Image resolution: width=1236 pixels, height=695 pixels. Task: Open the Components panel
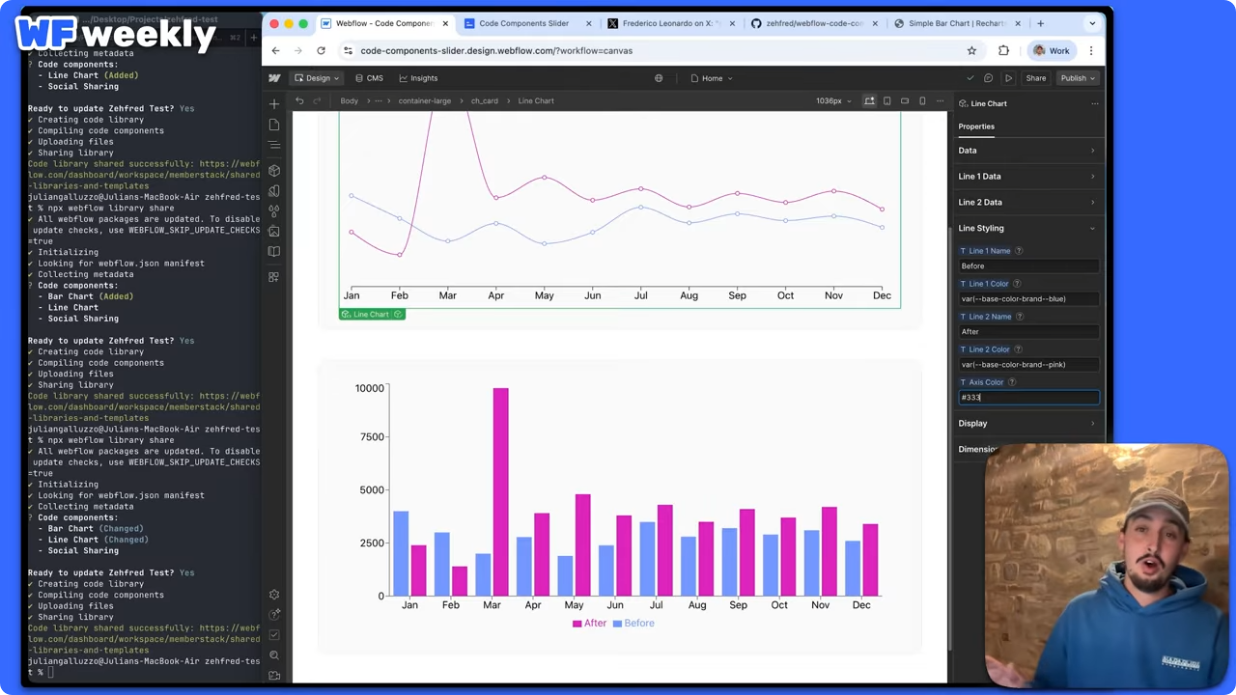[274, 171]
